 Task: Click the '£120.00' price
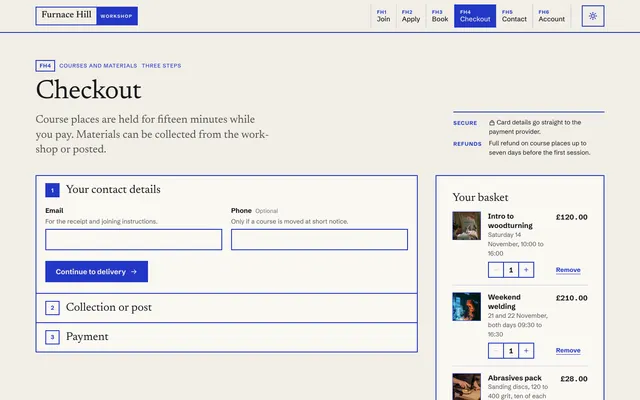pyautogui.click(x=571, y=217)
